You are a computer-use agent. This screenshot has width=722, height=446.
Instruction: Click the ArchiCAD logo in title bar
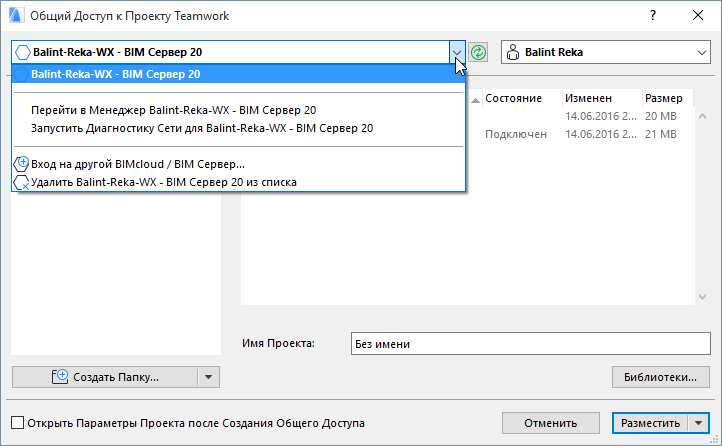pos(16,15)
